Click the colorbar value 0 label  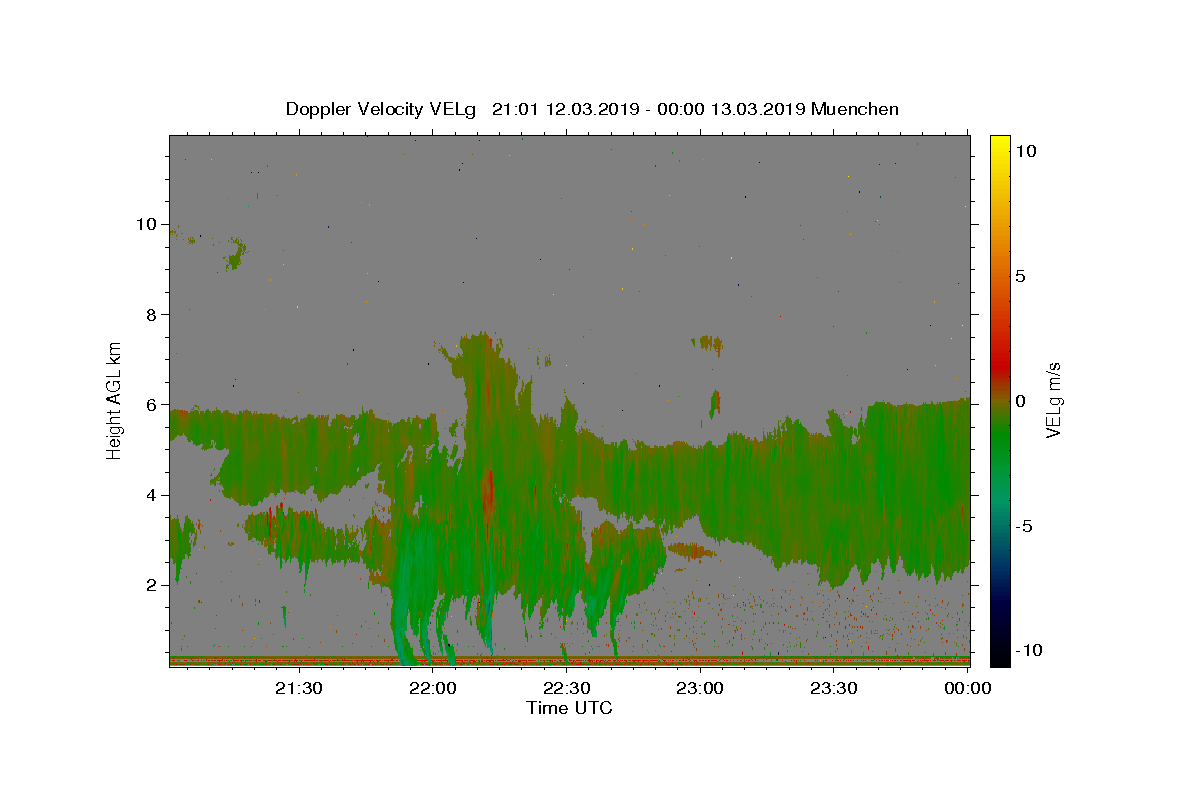tap(1020, 401)
